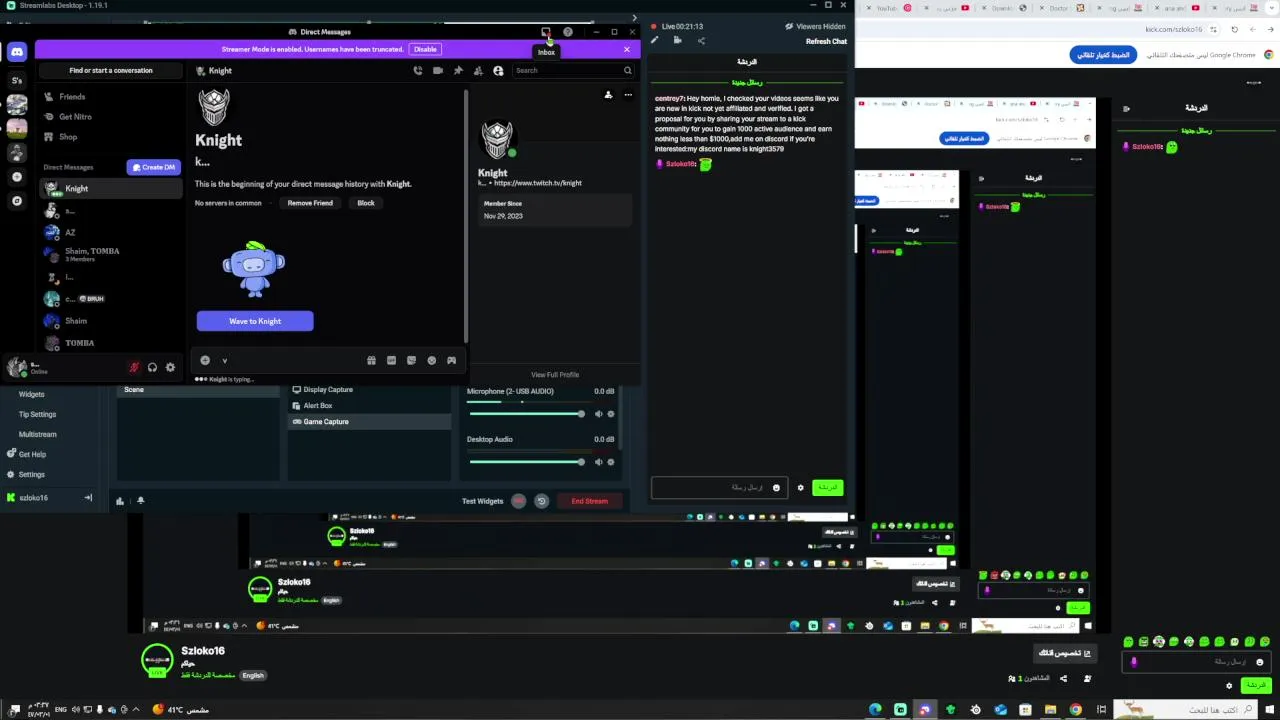
Task: Click End Stream in Streamlabs
Action: [589, 501]
